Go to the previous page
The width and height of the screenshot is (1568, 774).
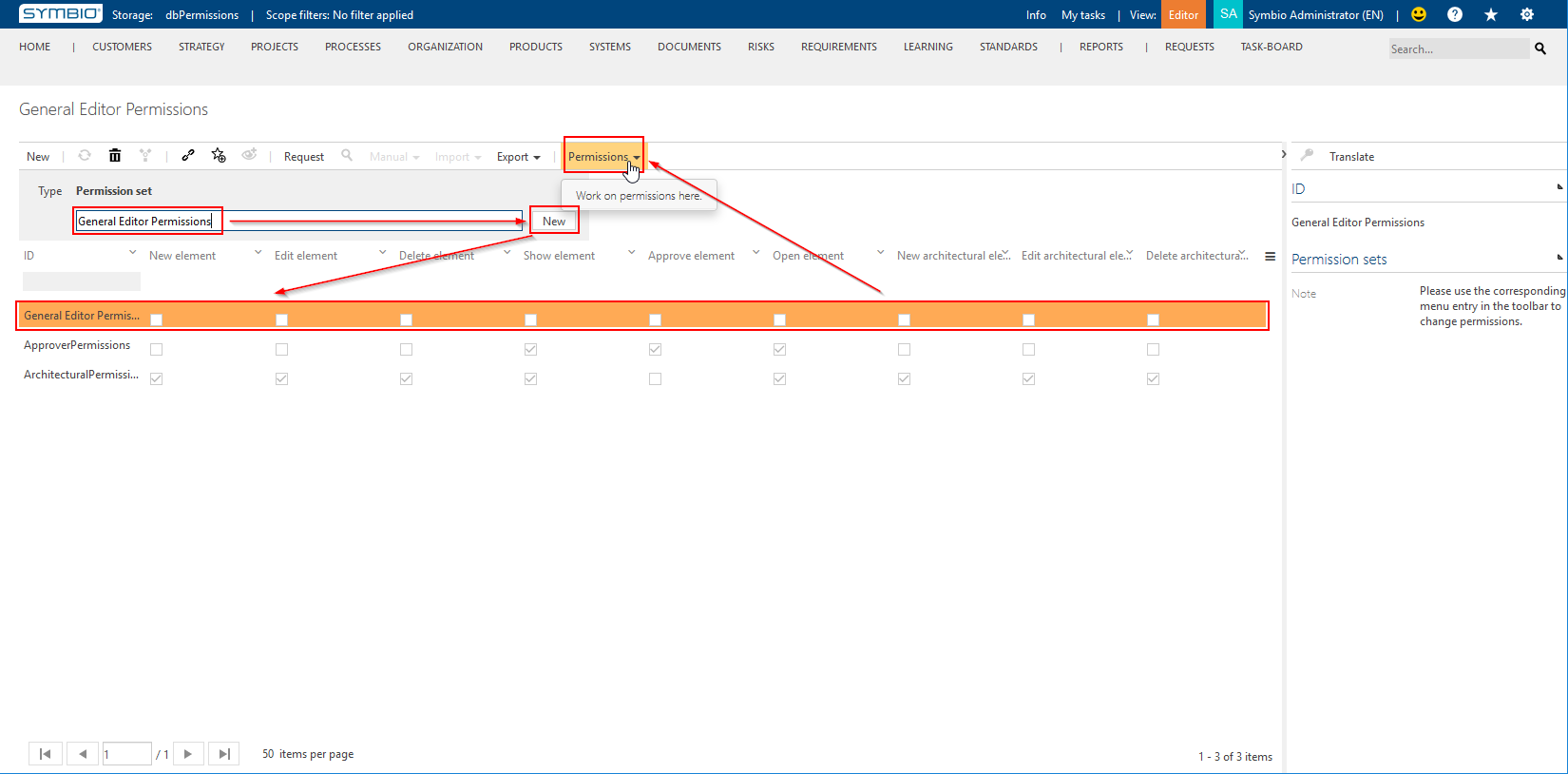[x=83, y=754]
